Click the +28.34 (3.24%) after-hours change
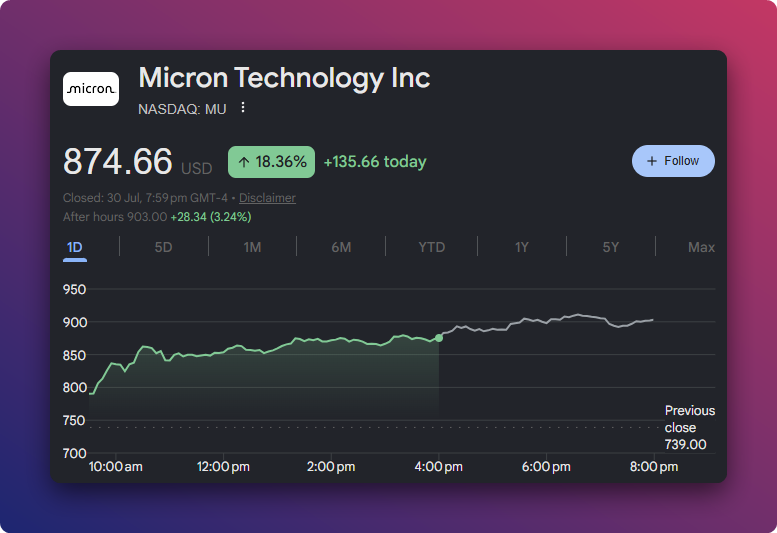The height and width of the screenshot is (533, 777). point(211,217)
